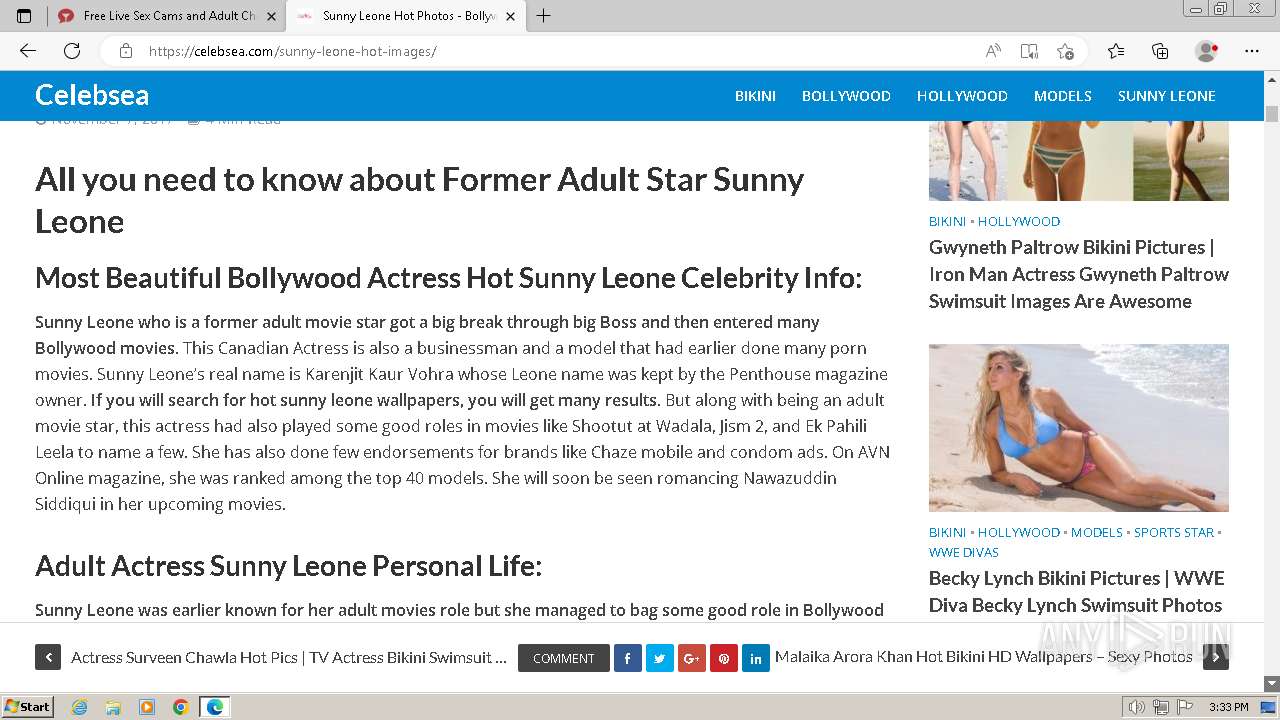Open the tab actions menu icon
Screen dimensions: 1280x720
(x=24, y=16)
